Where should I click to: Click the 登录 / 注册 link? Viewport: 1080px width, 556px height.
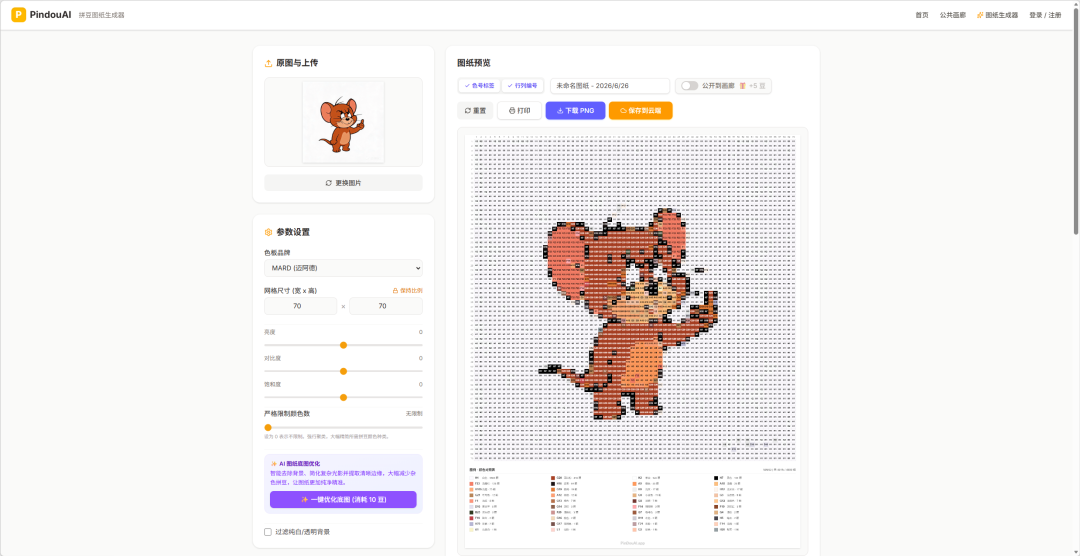(x=1045, y=15)
